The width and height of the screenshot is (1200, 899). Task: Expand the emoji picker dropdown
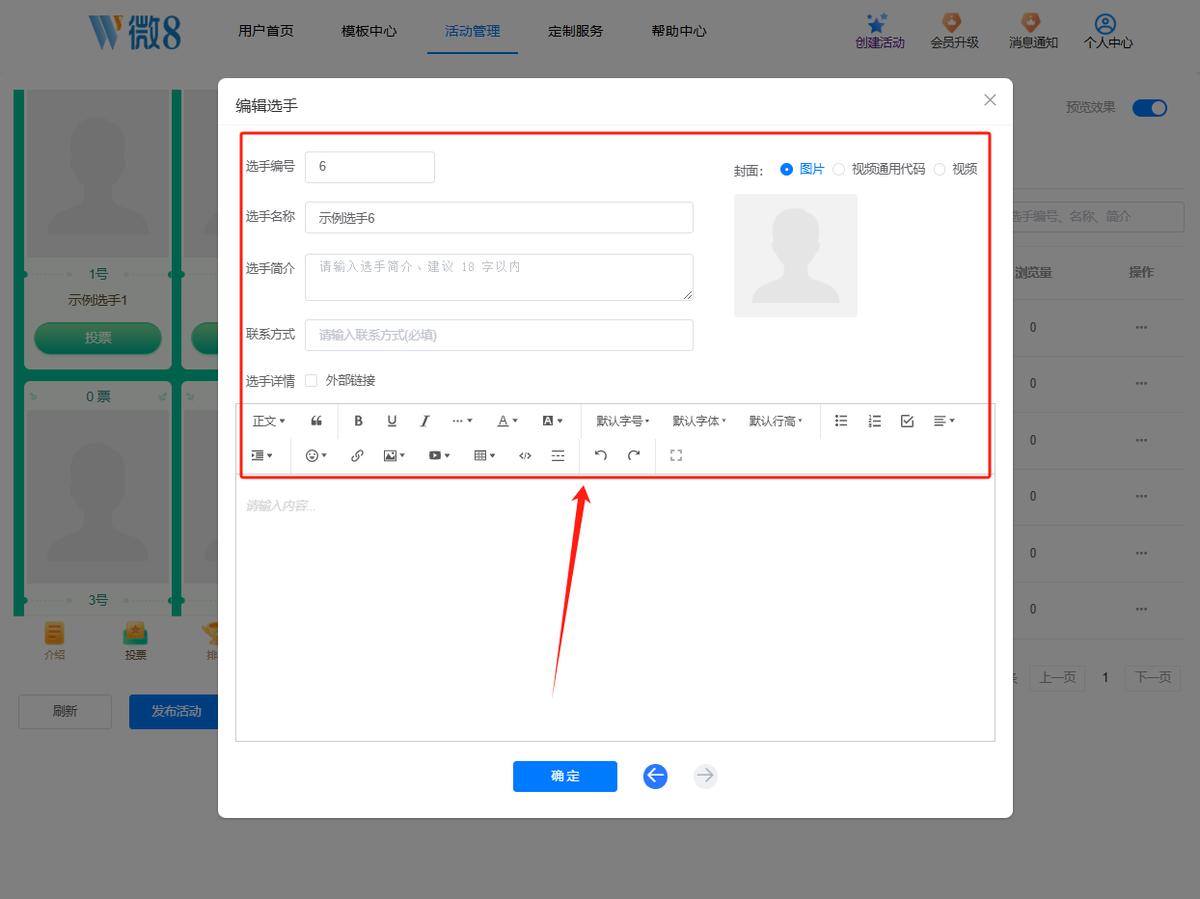click(x=317, y=455)
